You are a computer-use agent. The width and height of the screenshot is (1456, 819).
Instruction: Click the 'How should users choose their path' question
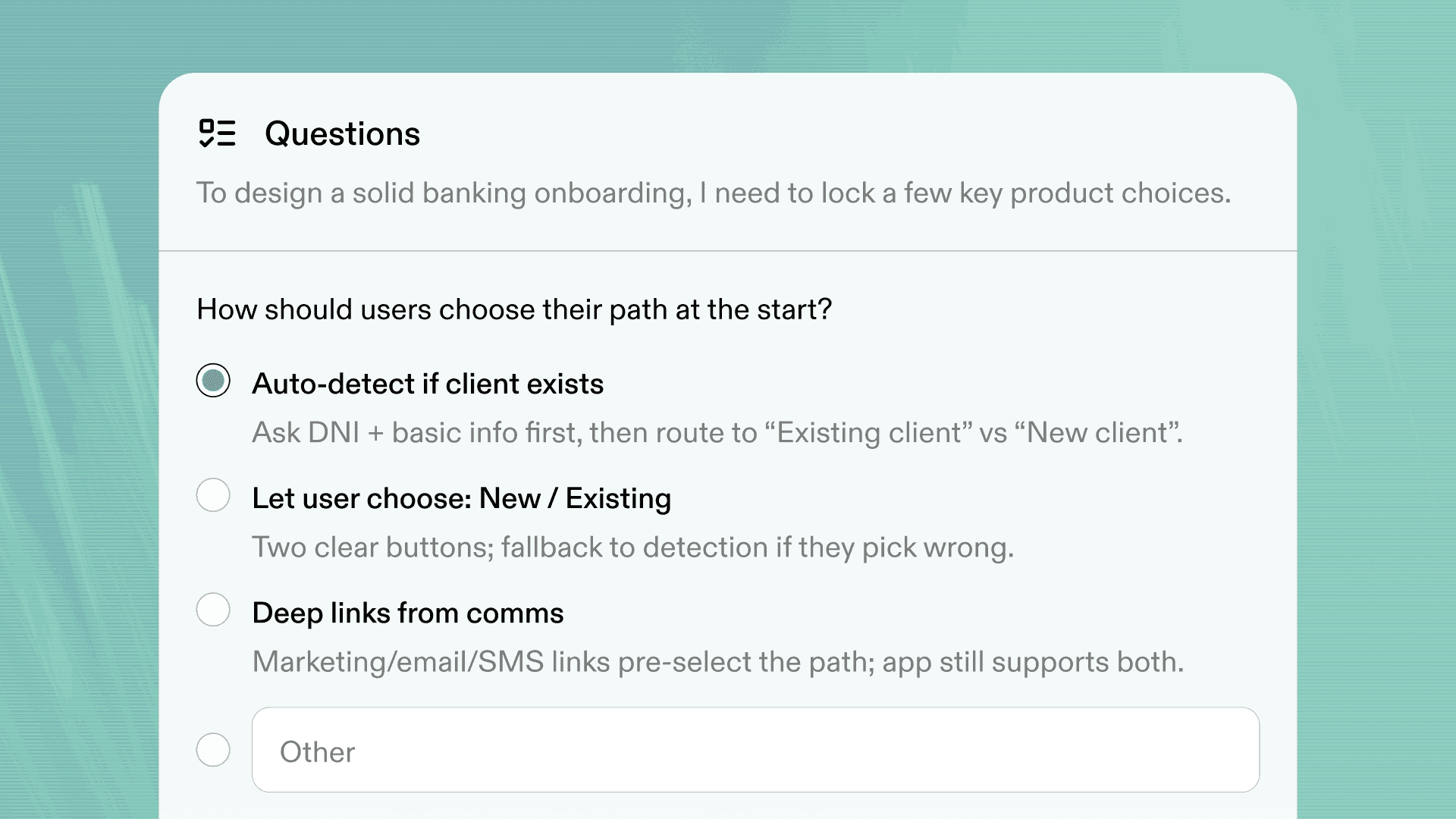click(514, 309)
